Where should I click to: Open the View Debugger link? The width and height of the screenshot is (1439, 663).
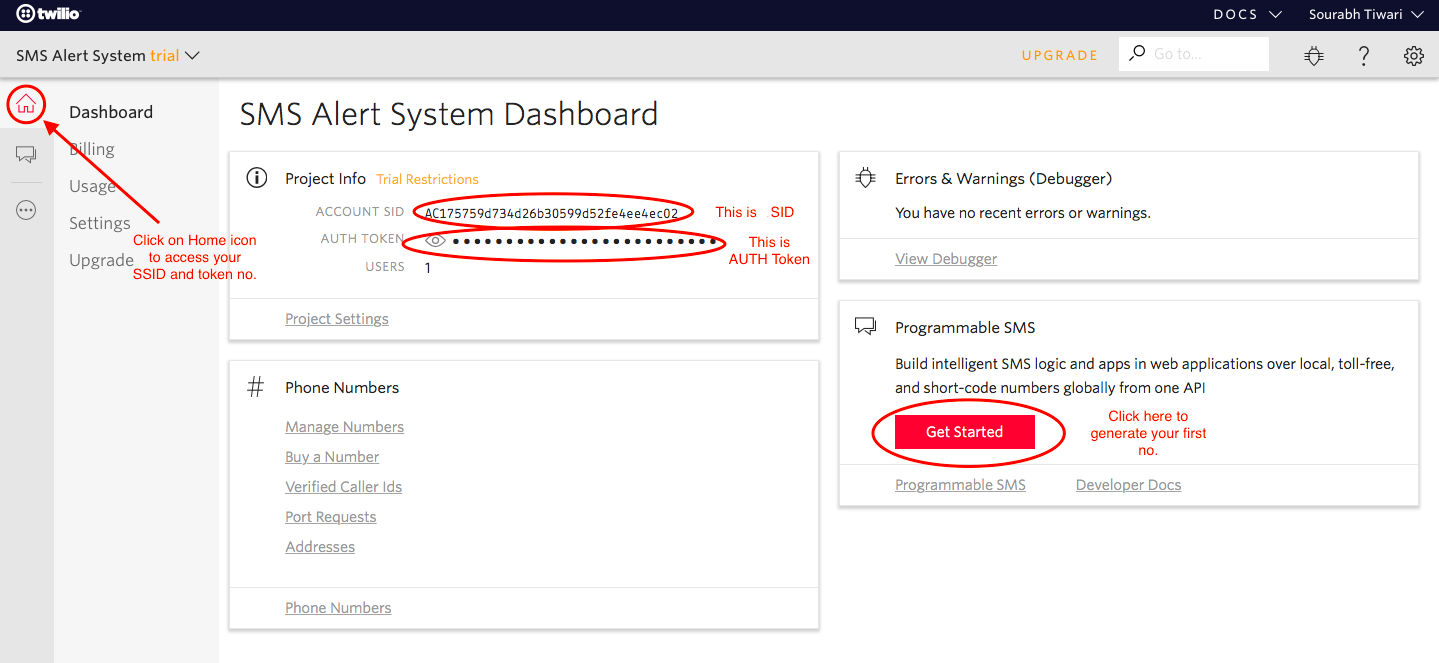[x=946, y=259]
